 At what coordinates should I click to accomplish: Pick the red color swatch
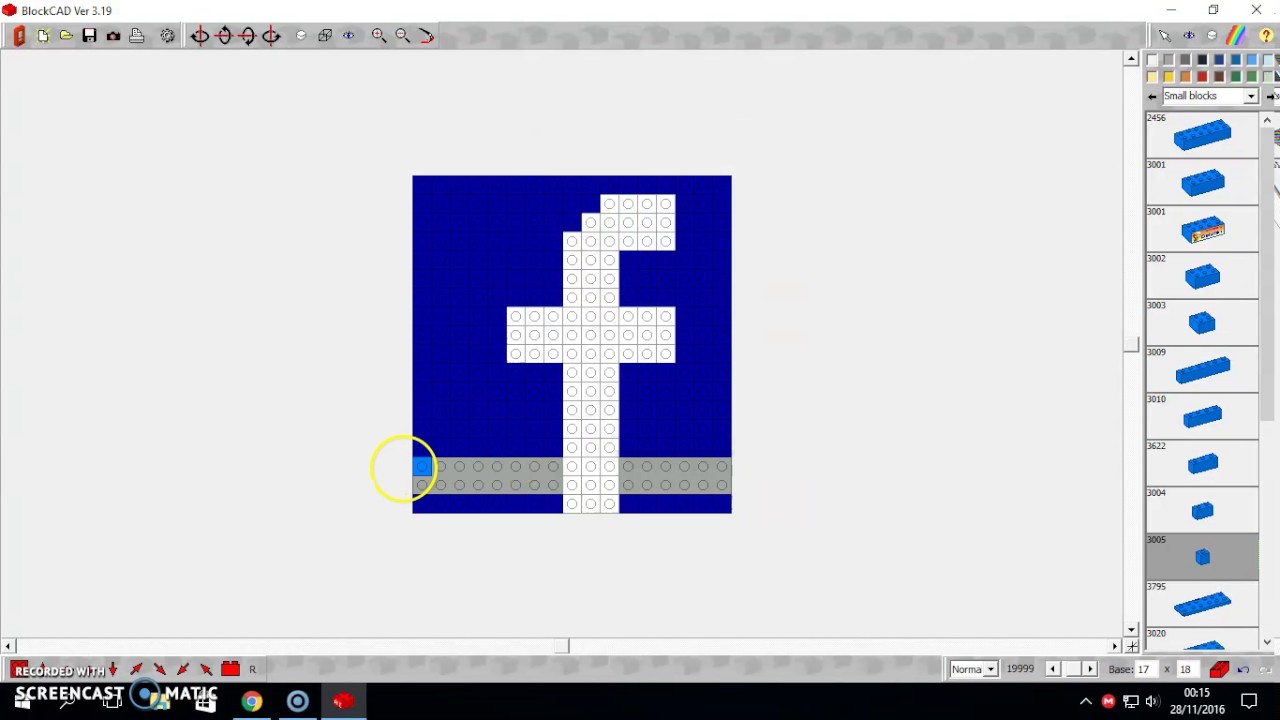click(1202, 77)
